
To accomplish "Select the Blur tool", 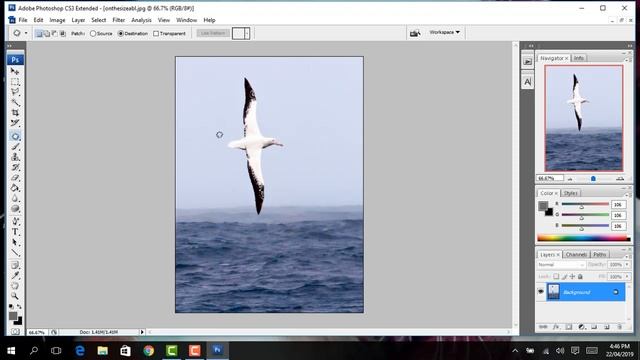I will pos(15,198).
